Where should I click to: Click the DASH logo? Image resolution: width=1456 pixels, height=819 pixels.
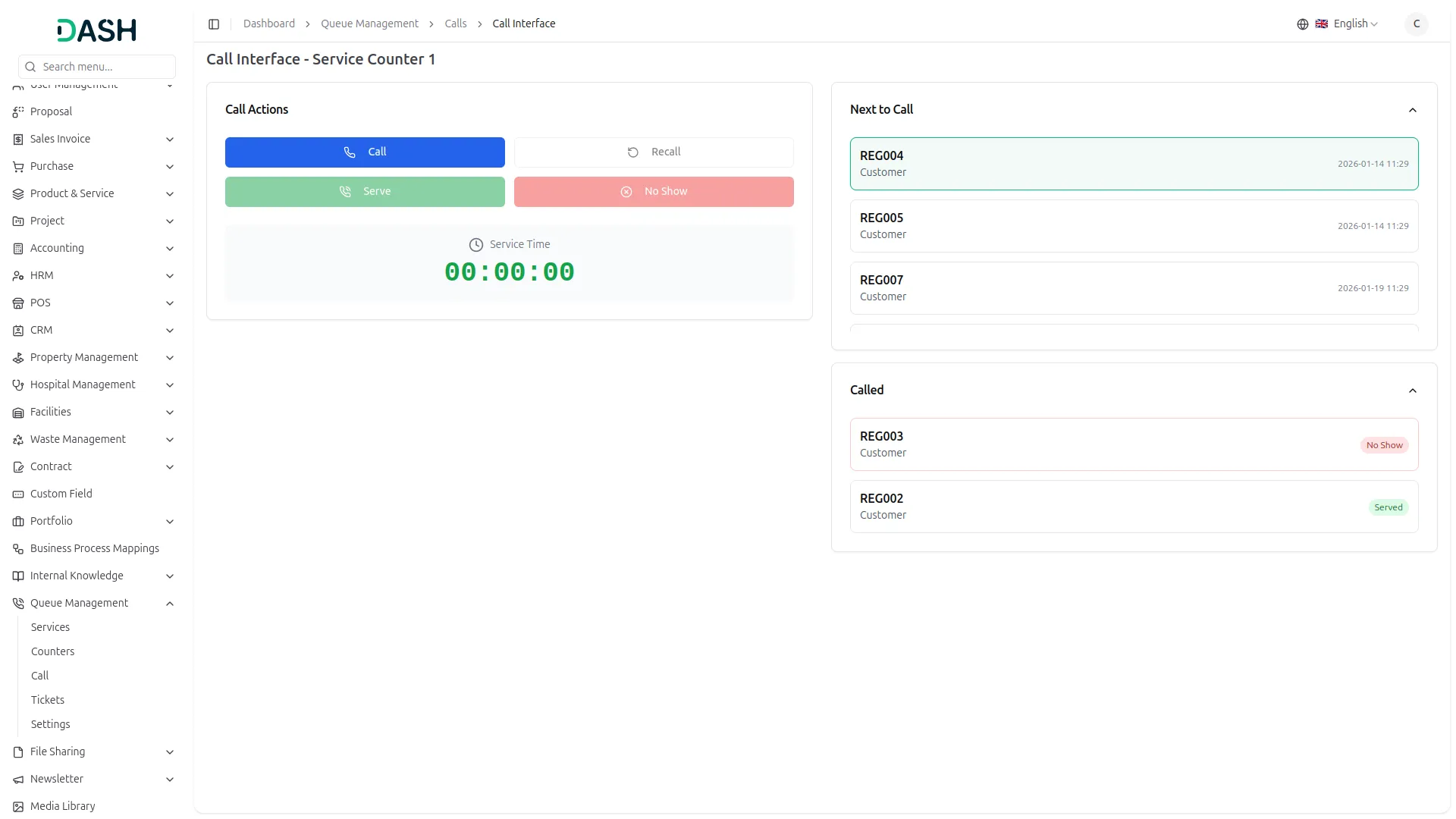pyautogui.click(x=96, y=30)
